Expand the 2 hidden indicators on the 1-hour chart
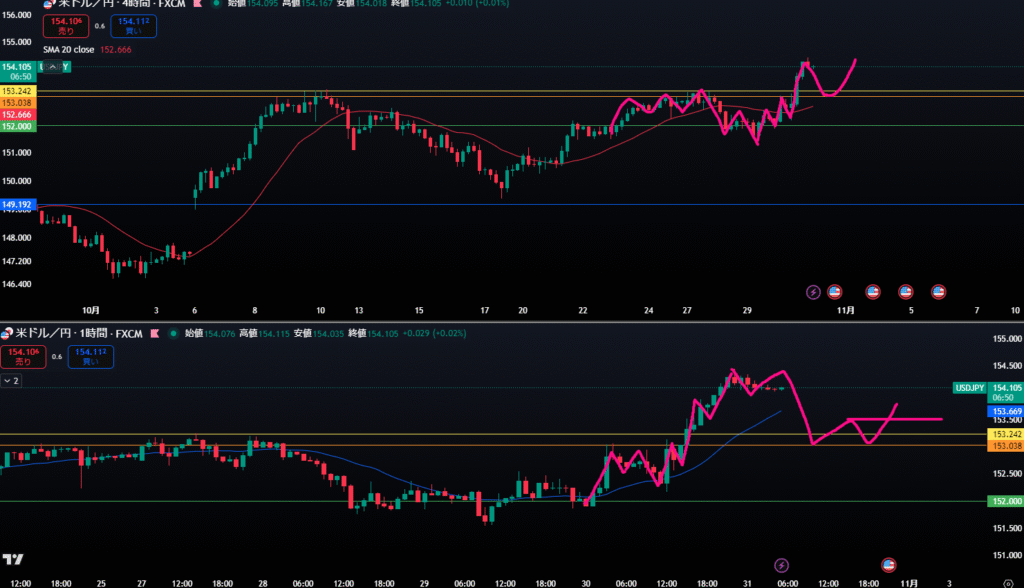Screen dimensions: 1024x588 click(x=10, y=381)
